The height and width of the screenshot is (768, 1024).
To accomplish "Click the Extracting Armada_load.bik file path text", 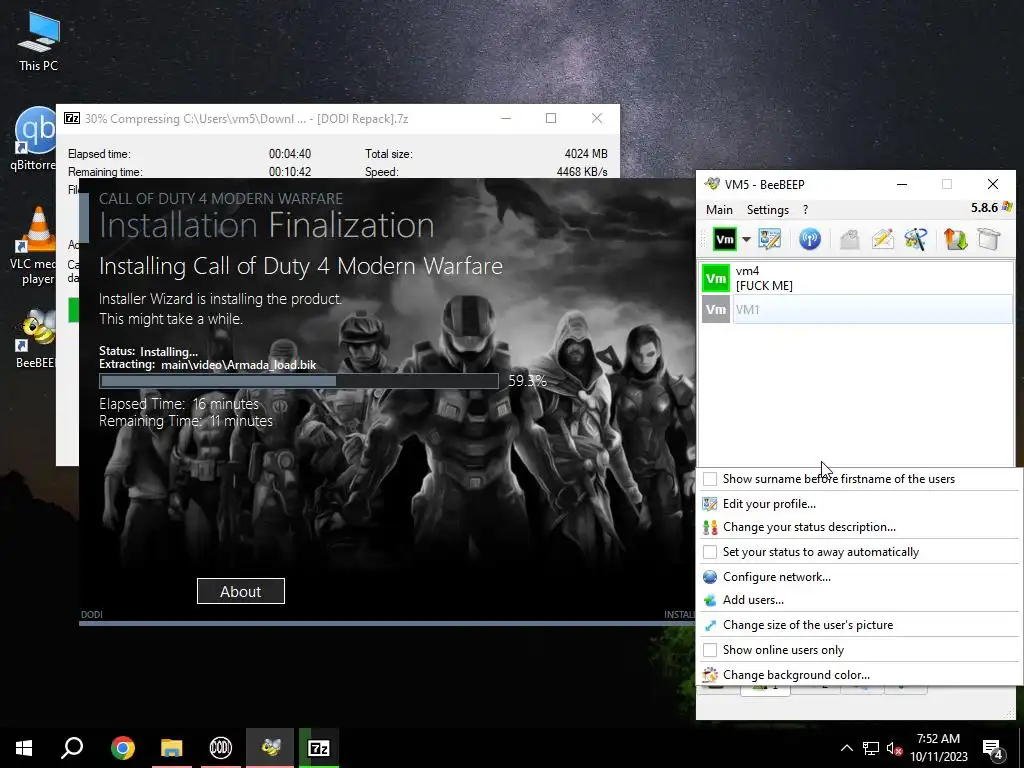I will [x=238, y=364].
